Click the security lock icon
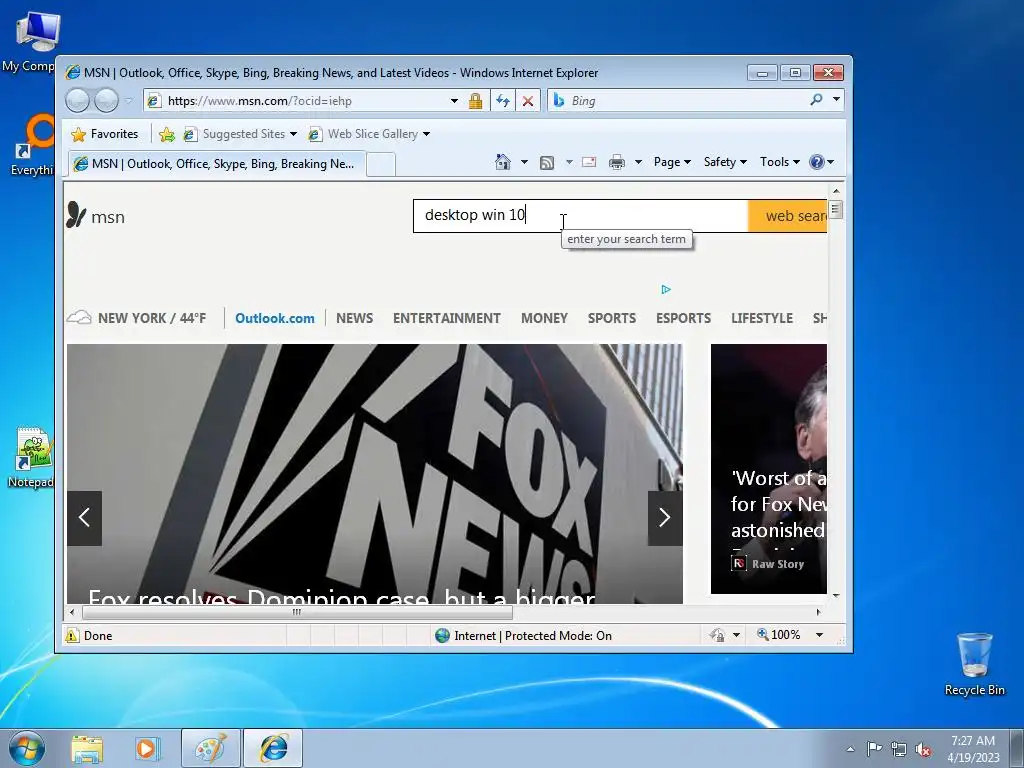This screenshot has width=1024, height=768. click(475, 101)
